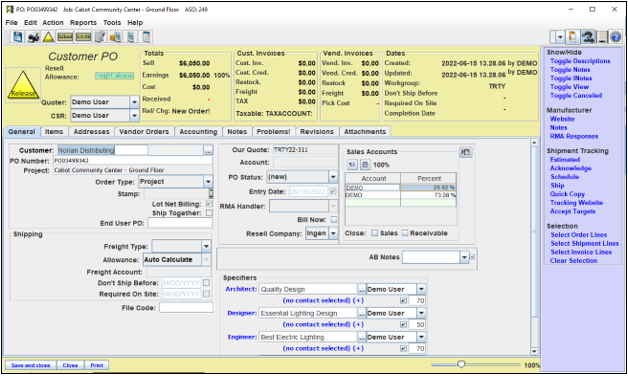The height and width of the screenshot is (376, 628).
Task: Click small plus icon beside AB Notes
Action: pyautogui.click(x=473, y=257)
